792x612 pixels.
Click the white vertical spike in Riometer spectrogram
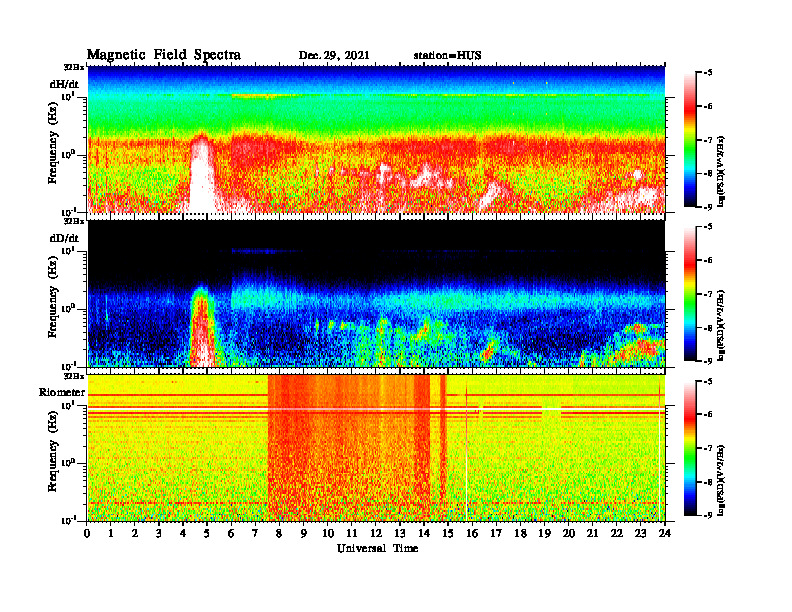(466, 452)
